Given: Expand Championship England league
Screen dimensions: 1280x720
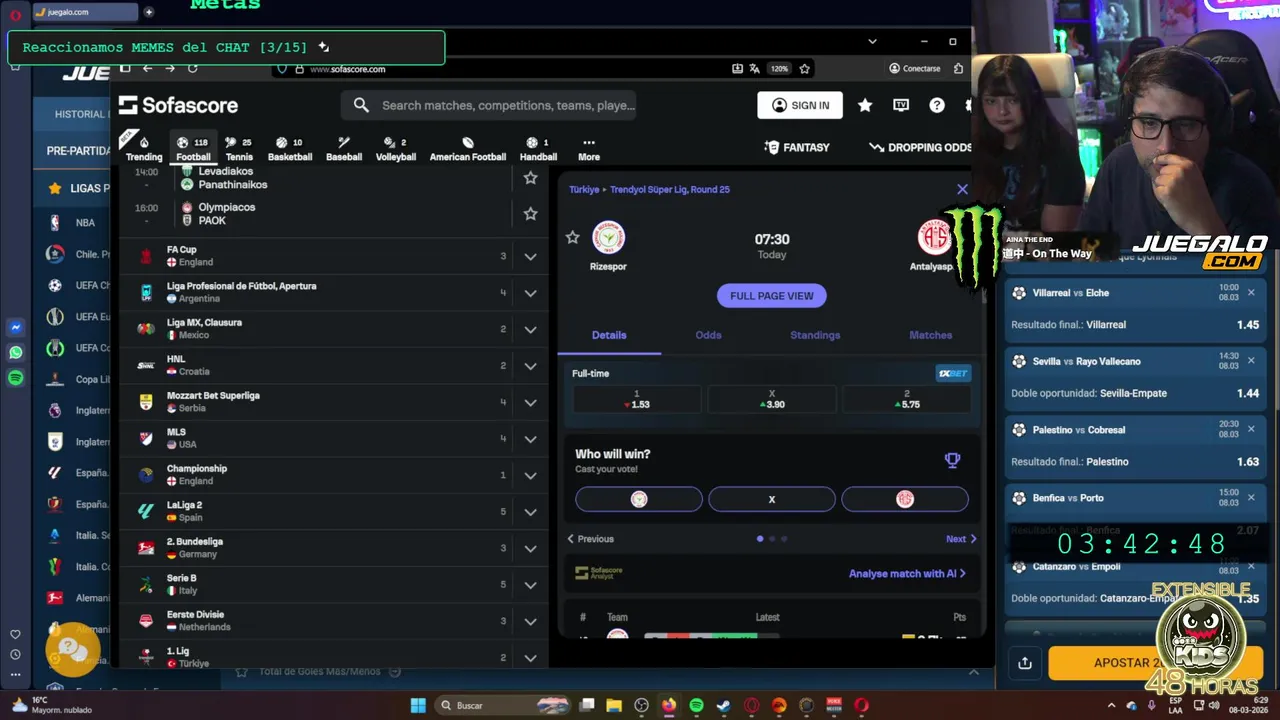Looking at the screenshot, I should (x=531, y=475).
